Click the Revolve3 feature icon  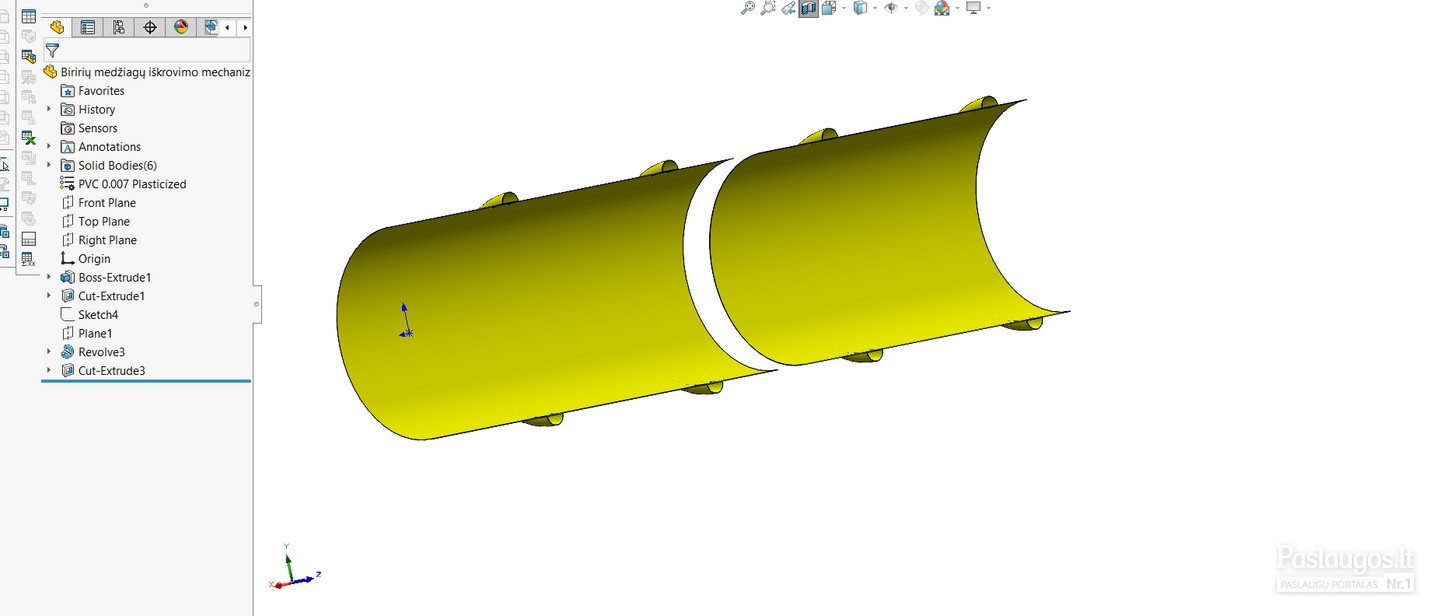click(x=67, y=352)
